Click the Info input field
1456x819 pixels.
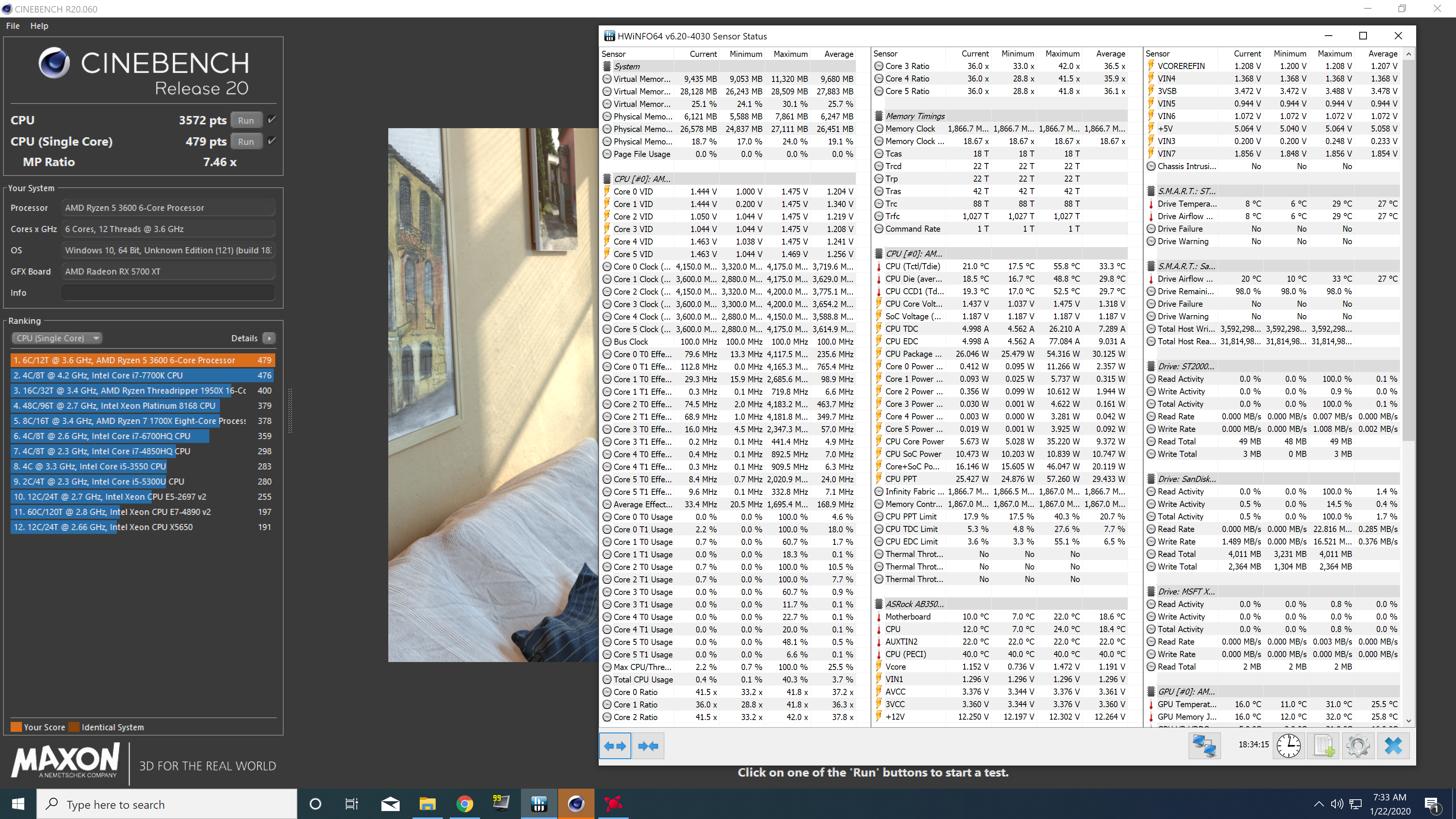pos(168,293)
